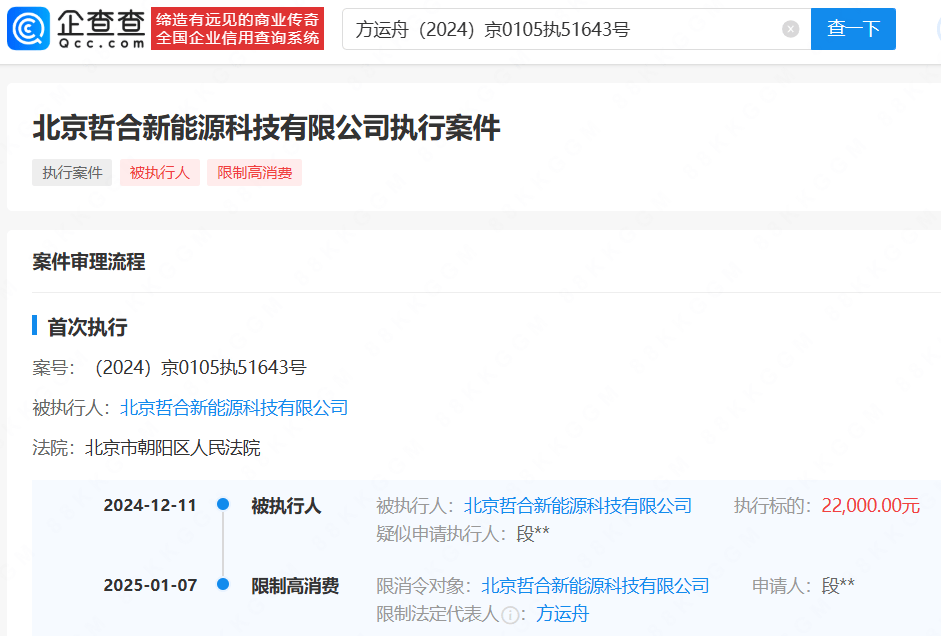This screenshot has height=636, width=941.
Task: Select the 执行案件 tag
Action: pyautogui.click(x=72, y=173)
